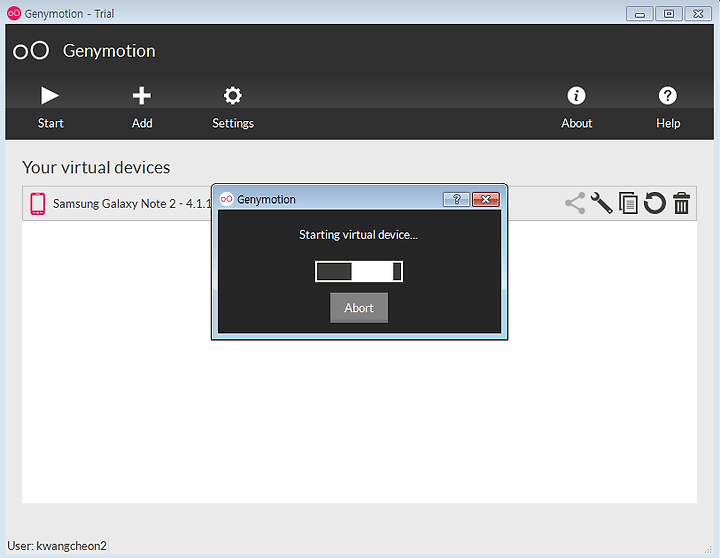Click the Settings label in toolbar

coord(233,123)
